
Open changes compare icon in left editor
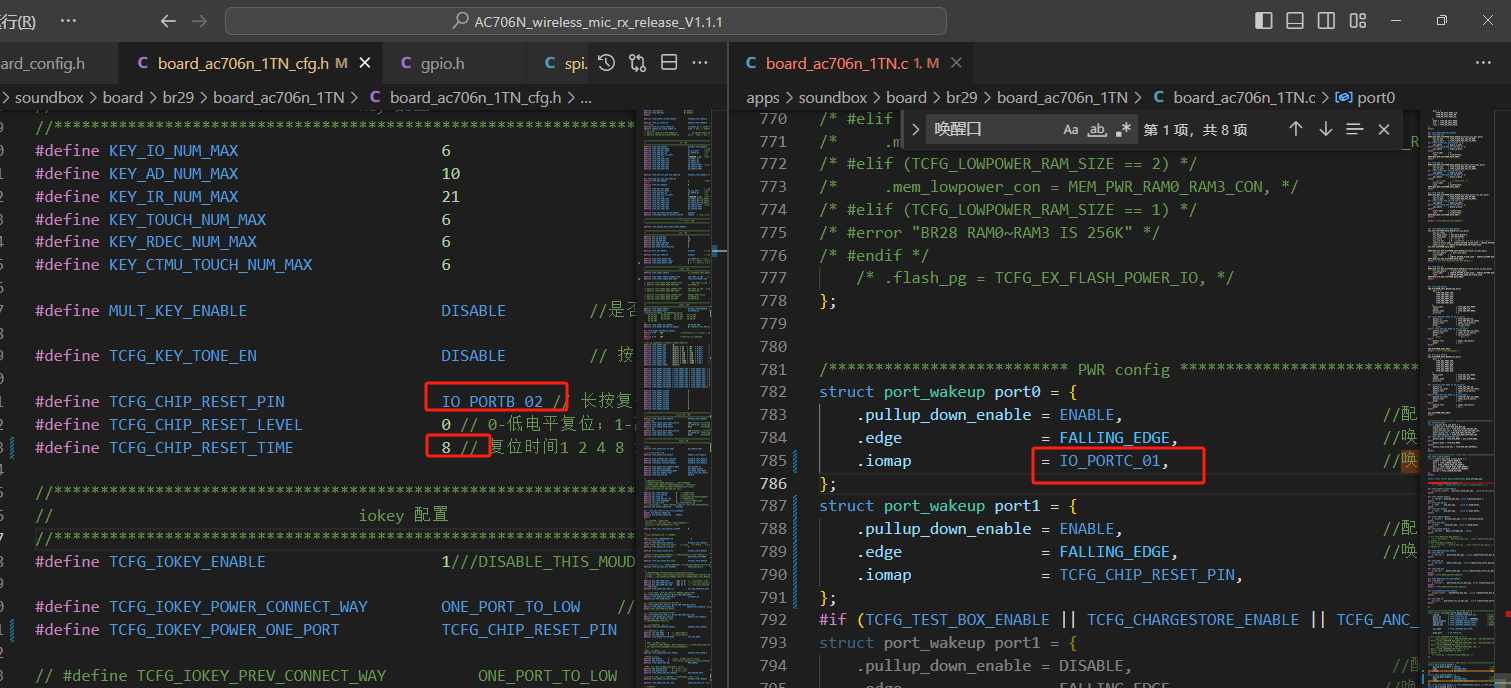click(x=638, y=63)
